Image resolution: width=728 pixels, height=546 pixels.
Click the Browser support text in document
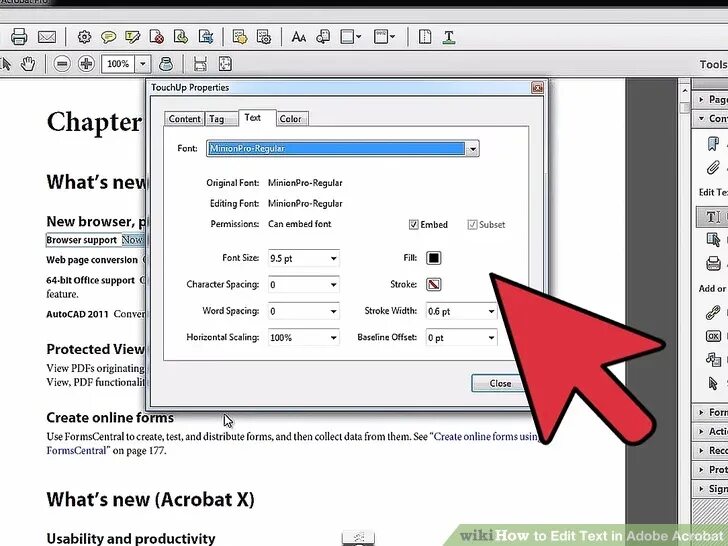[82, 240]
